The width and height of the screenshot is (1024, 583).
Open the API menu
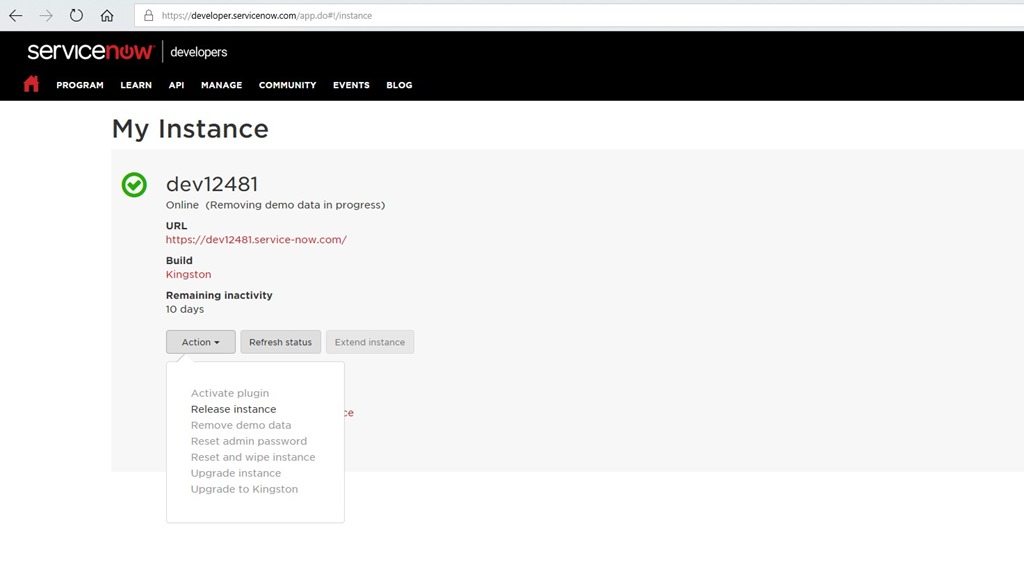click(176, 85)
